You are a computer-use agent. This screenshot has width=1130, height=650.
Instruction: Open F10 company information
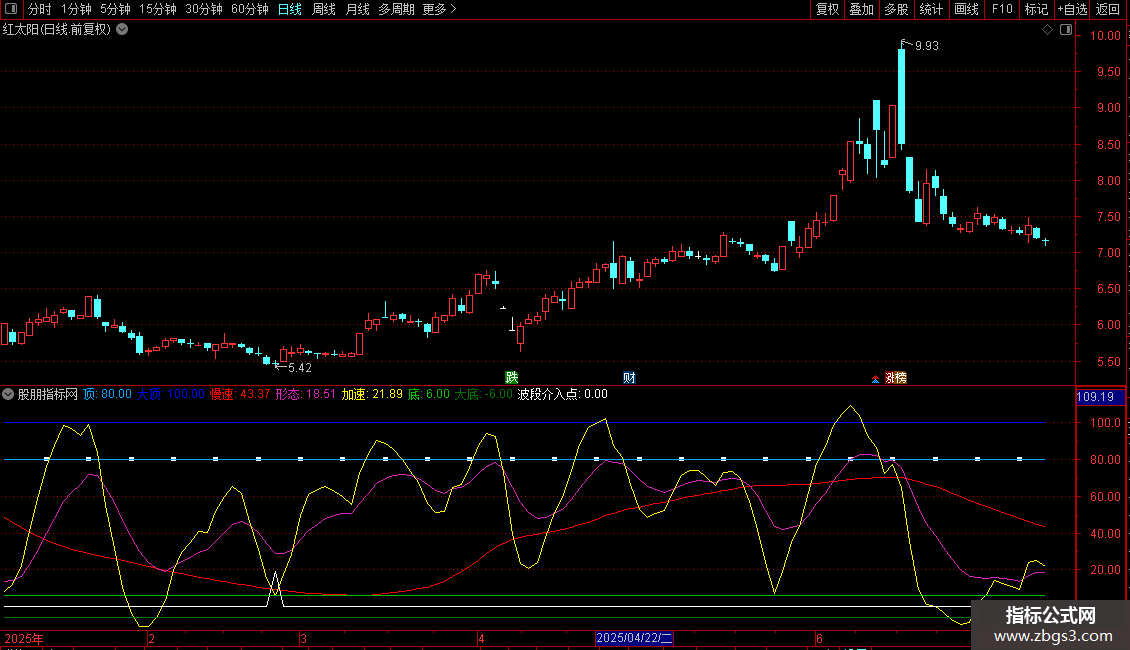(1001, 10)
